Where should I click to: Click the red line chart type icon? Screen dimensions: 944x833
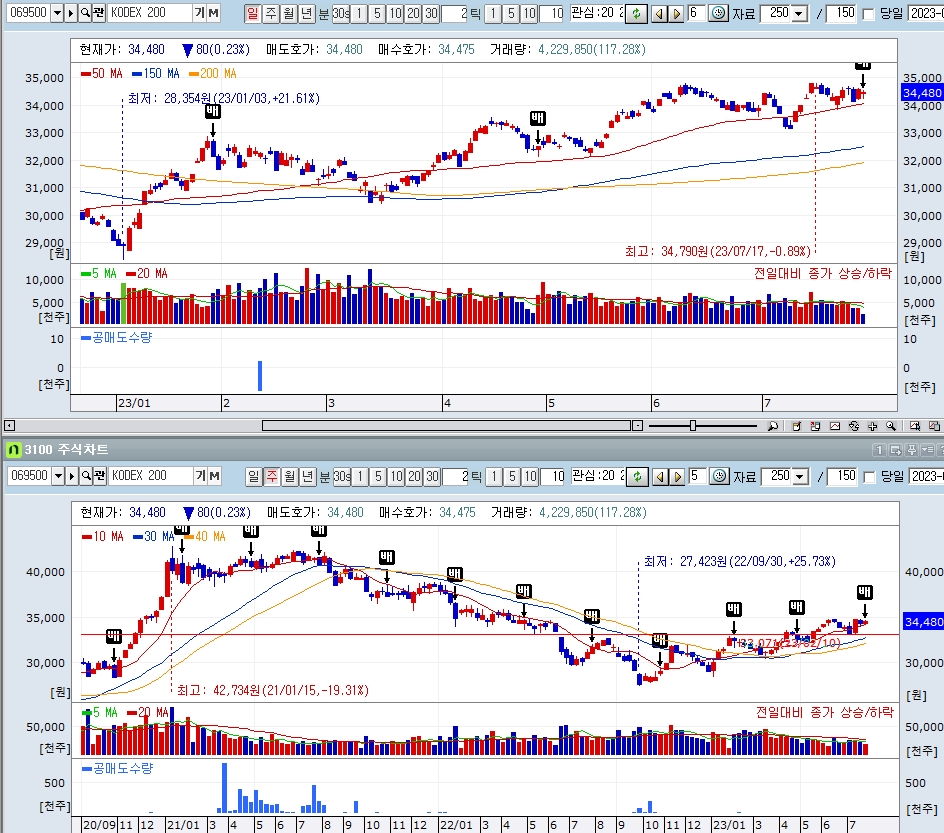point(835,426)
